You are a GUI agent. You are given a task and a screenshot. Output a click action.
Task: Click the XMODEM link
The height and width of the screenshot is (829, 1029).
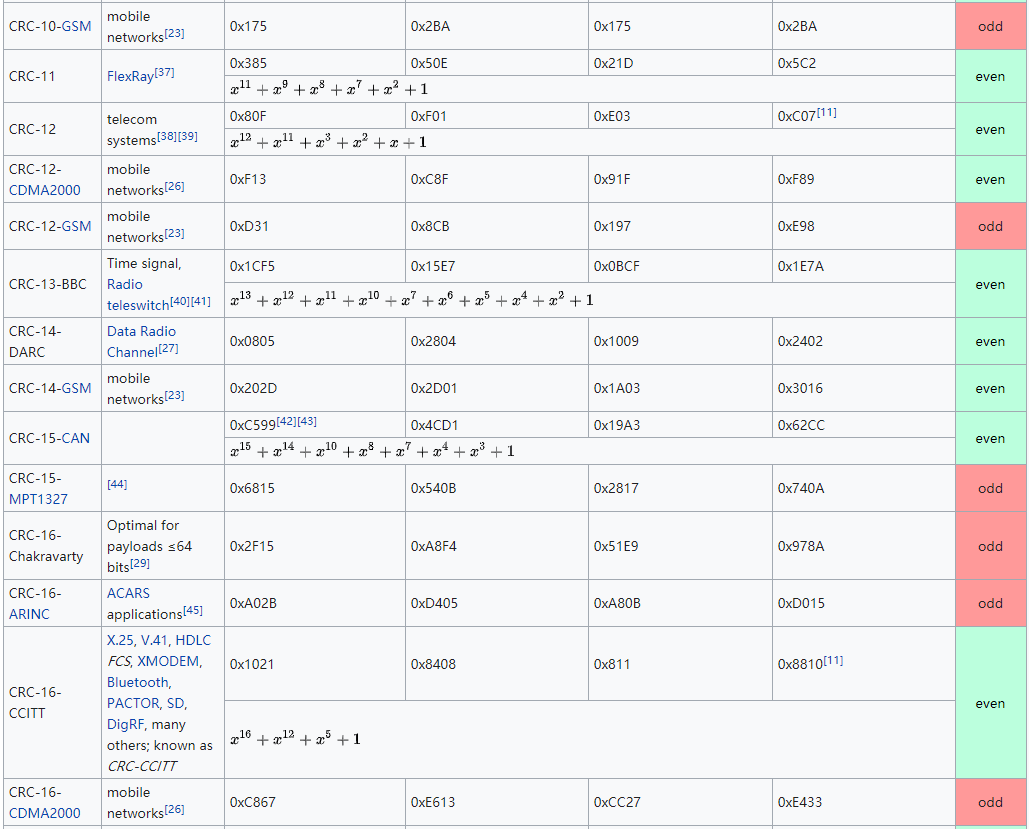point(169,661)
